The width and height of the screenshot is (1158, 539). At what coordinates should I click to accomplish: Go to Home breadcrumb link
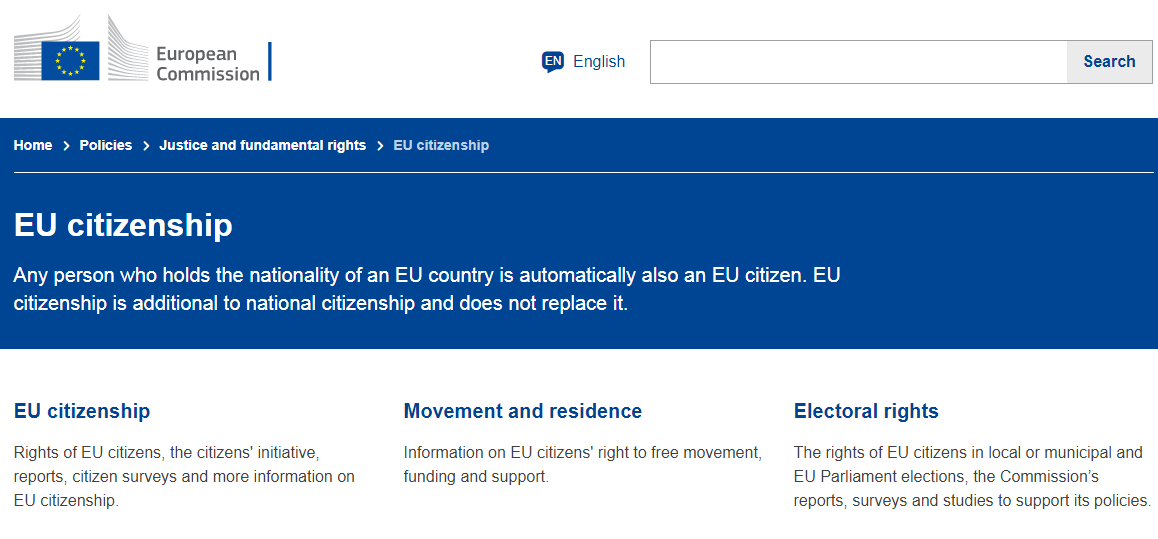(x=32, y=145)
